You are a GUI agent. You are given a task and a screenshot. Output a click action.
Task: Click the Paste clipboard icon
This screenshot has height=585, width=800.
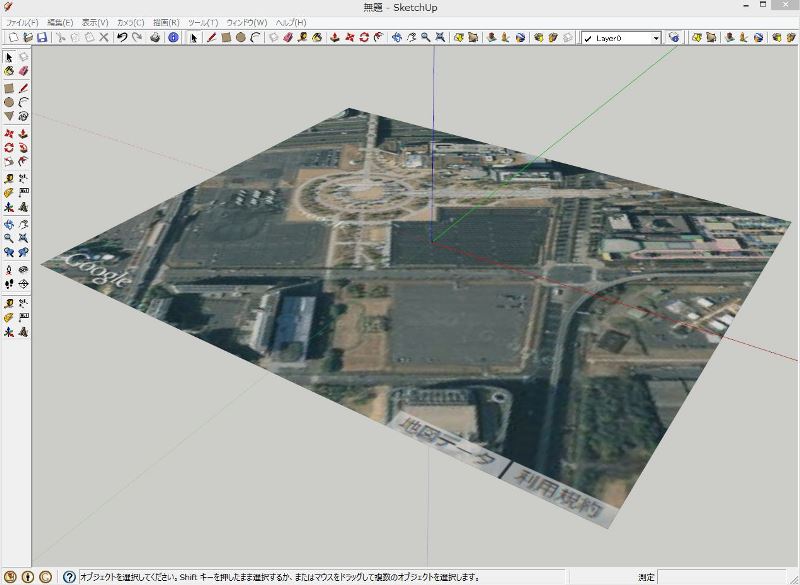(89, 38)
